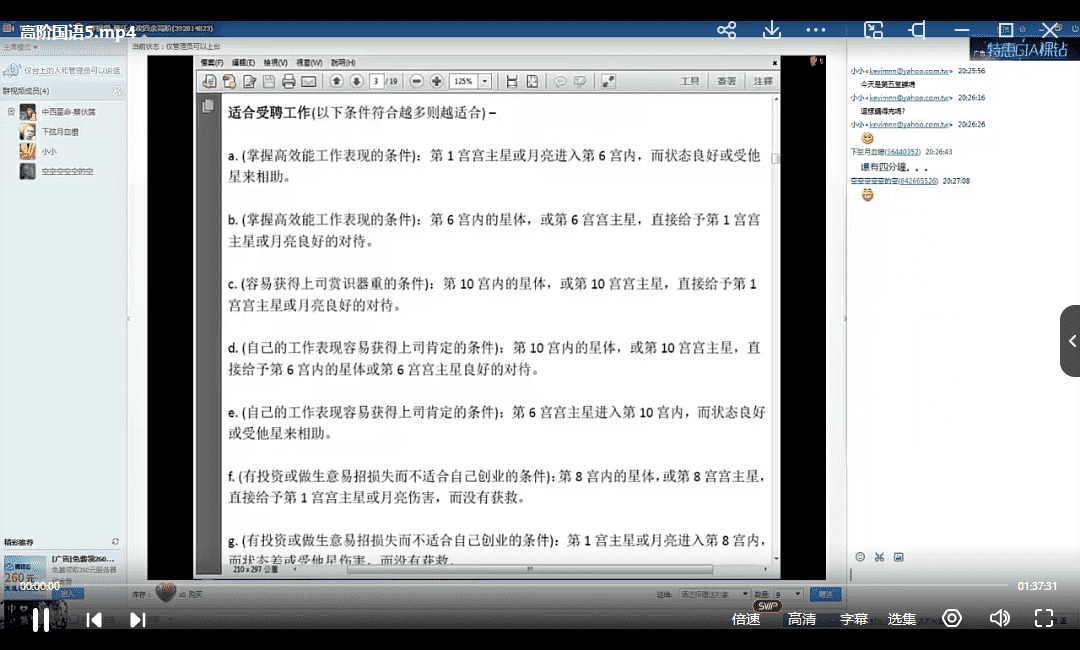Open the 工具 tools panel
The height and width of the screenshot is (650, 1080).
690,81
